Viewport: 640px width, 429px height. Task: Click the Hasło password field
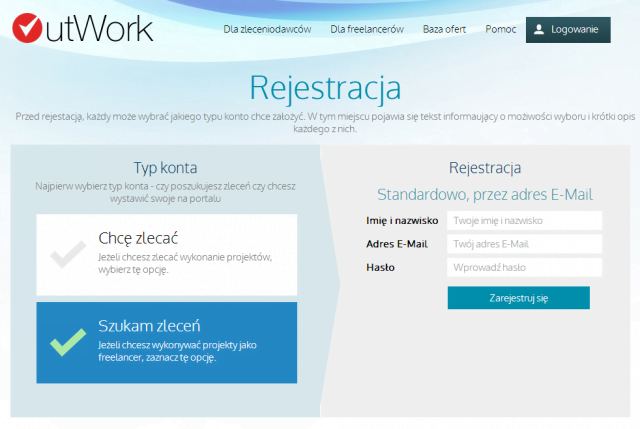point(524,268)
